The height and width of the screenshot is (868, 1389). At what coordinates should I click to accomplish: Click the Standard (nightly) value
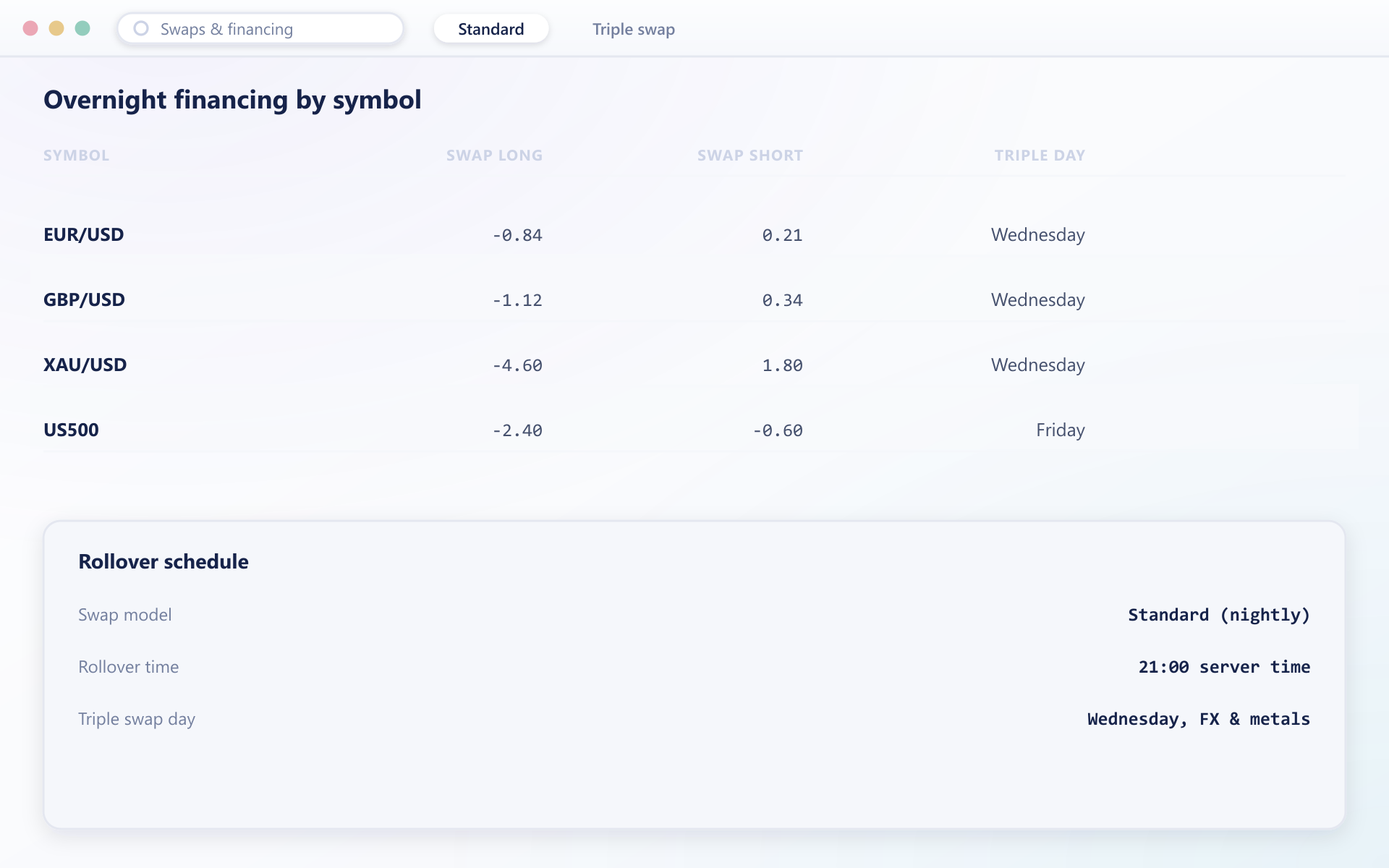pos(1219,615)
